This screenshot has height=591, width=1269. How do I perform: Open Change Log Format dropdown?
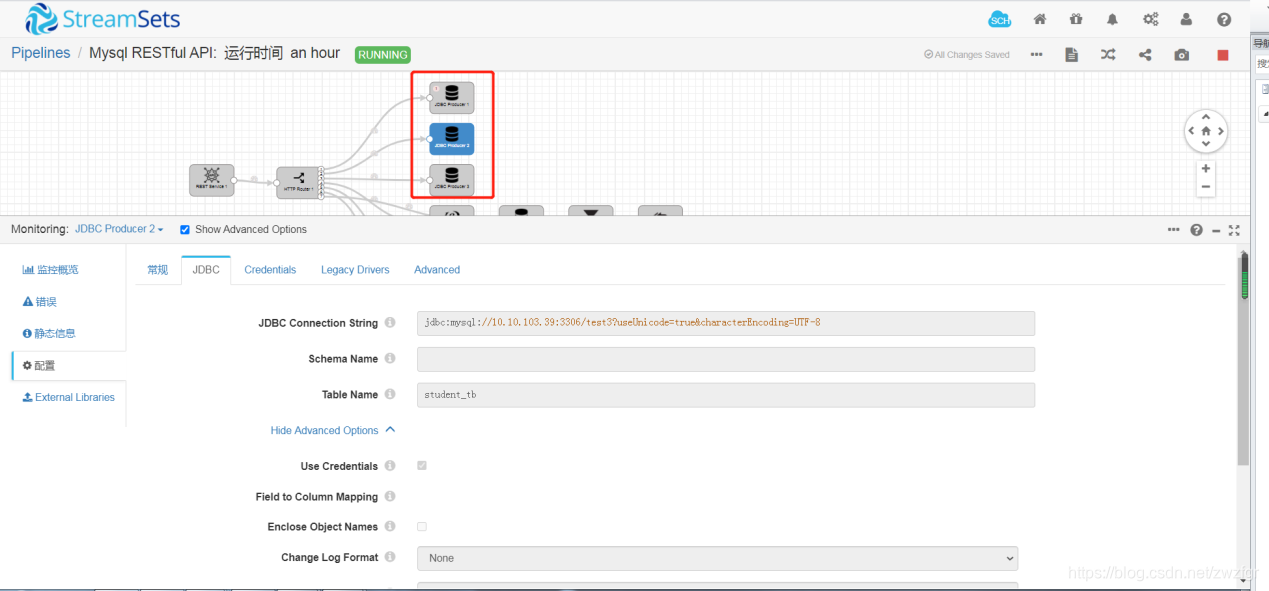coord(717,558)
